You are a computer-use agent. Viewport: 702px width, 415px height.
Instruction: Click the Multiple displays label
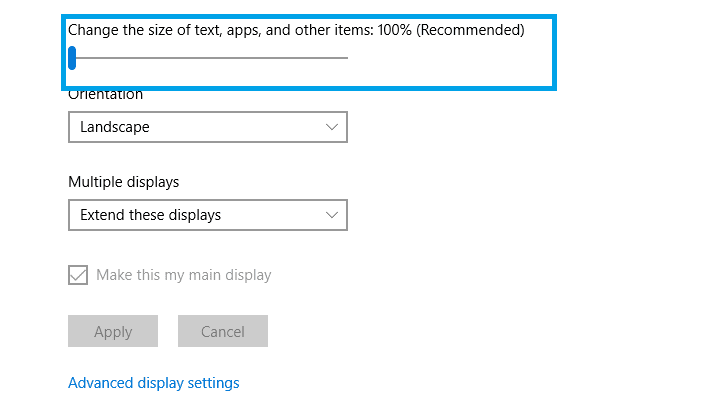point(124,182)
